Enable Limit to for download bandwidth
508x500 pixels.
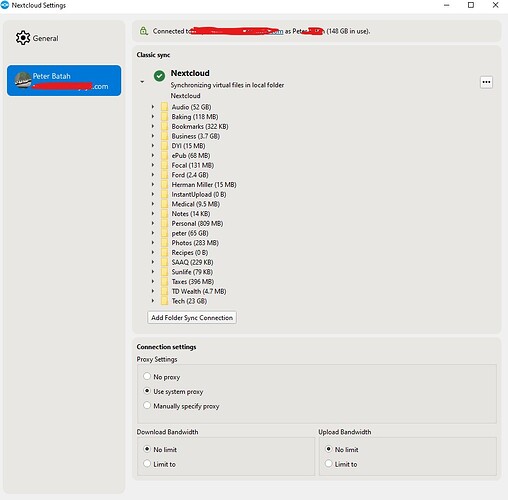click(x=147, y=463)
